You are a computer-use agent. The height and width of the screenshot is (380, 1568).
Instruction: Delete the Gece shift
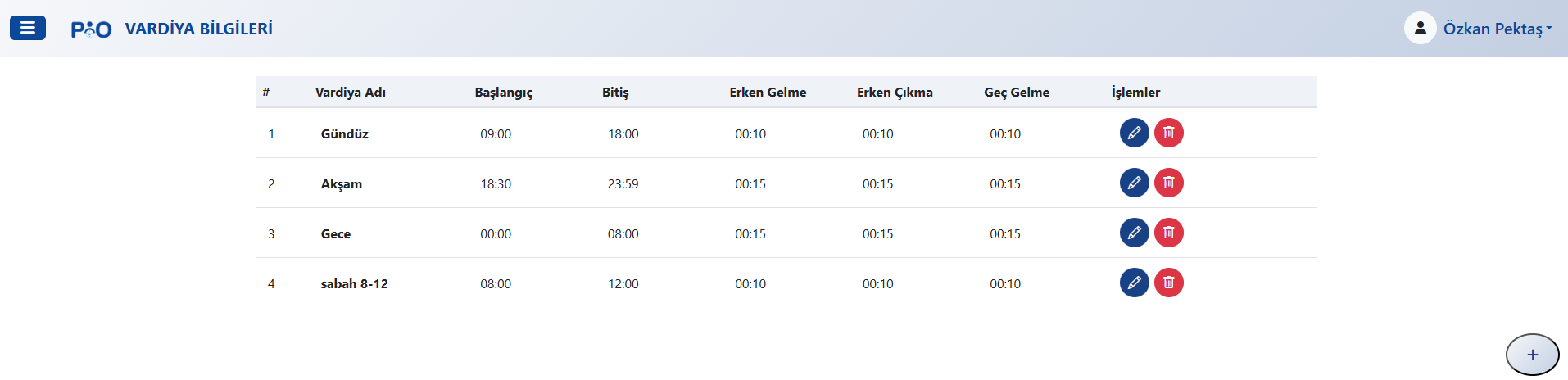click(x=1168, y=233)
